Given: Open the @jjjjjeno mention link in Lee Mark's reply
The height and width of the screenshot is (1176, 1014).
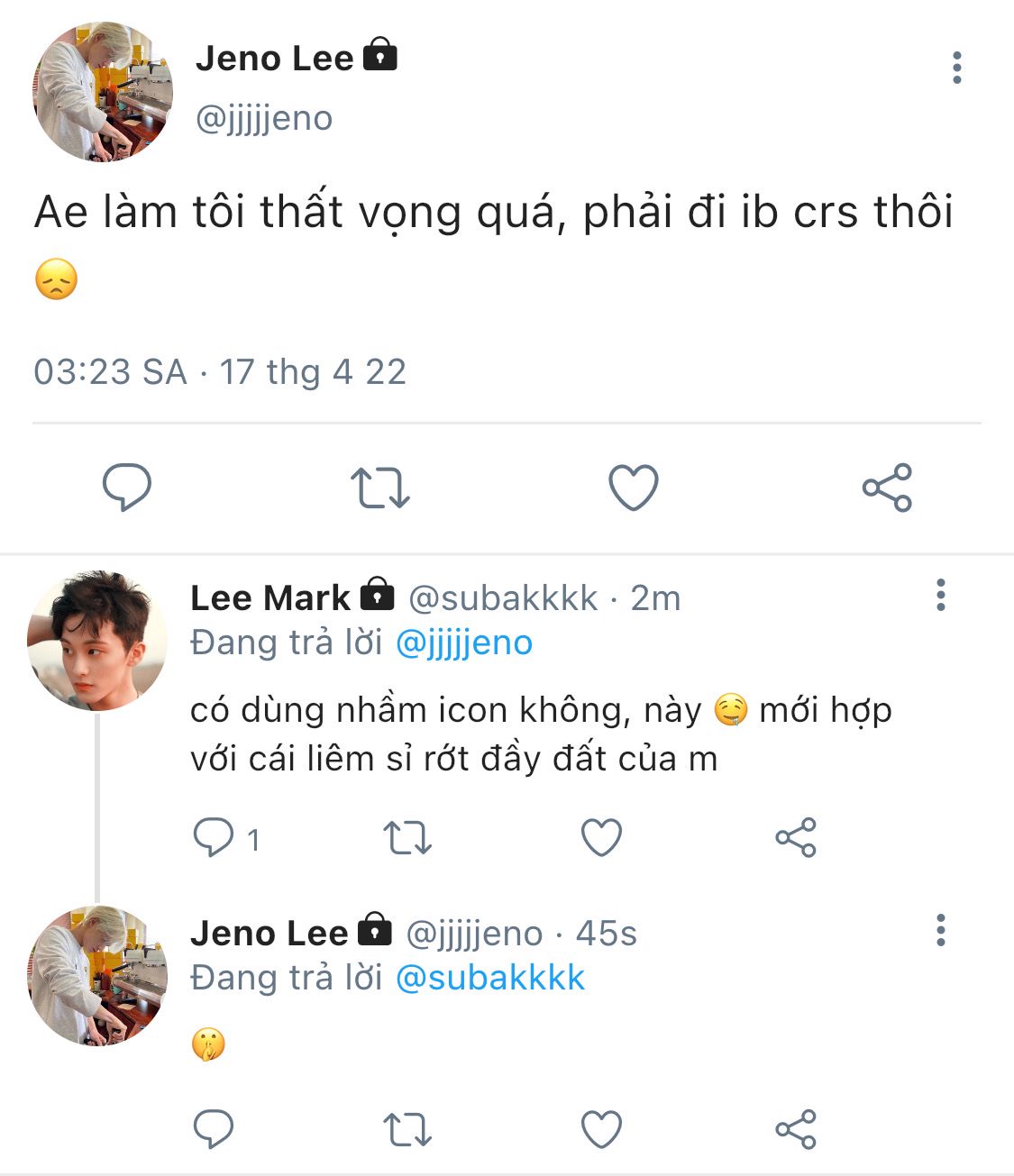Looking at the screenshot, I should [464, 643].
